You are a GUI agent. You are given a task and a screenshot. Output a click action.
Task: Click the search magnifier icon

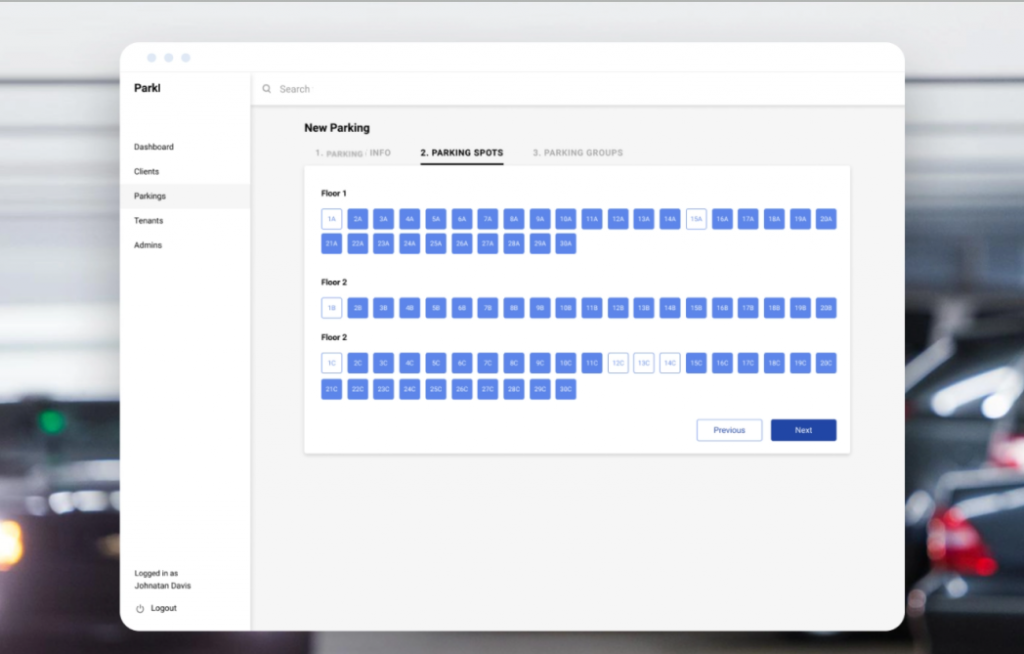click(x=266, y=89)
